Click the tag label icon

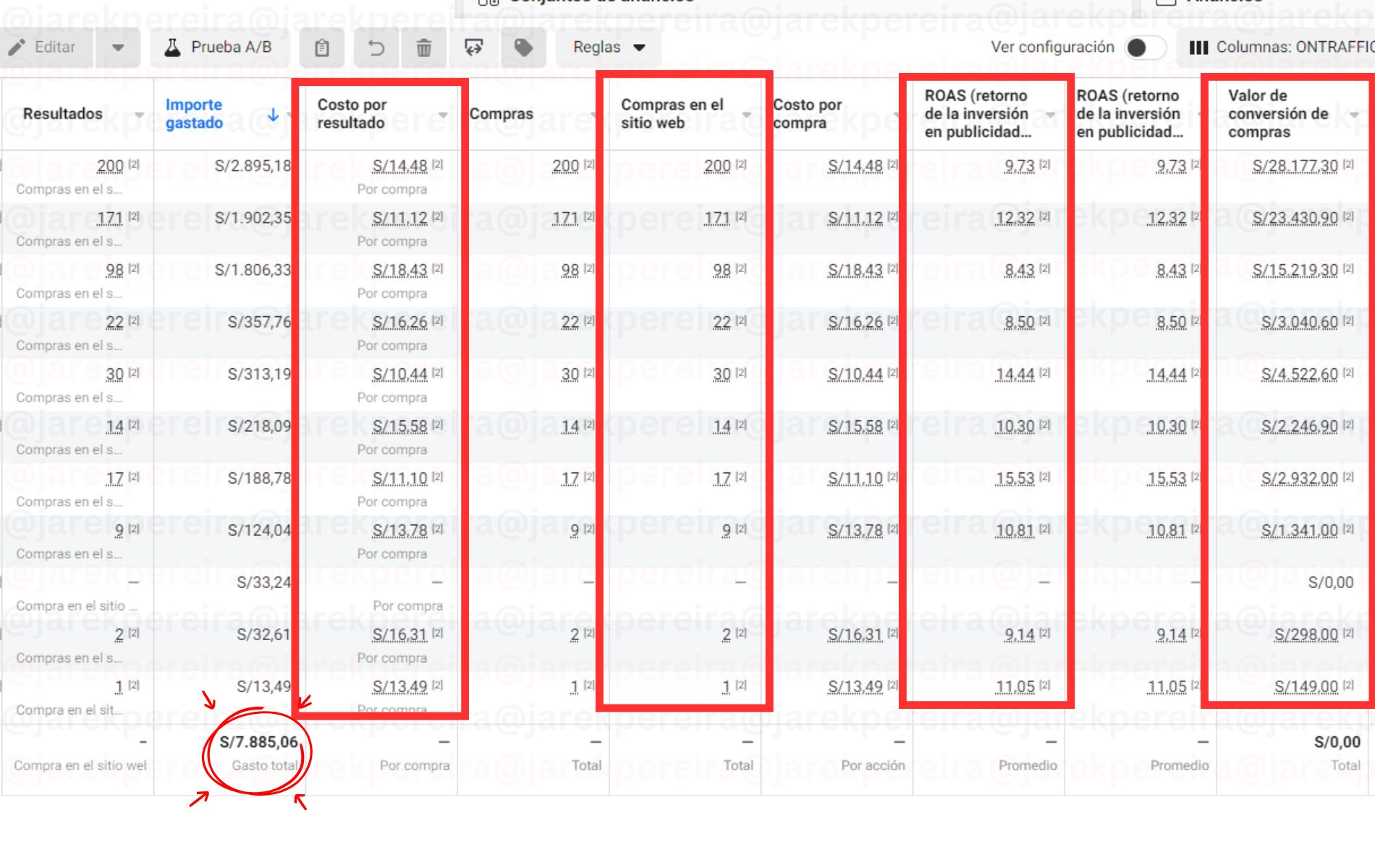click(x=523, y=48)
